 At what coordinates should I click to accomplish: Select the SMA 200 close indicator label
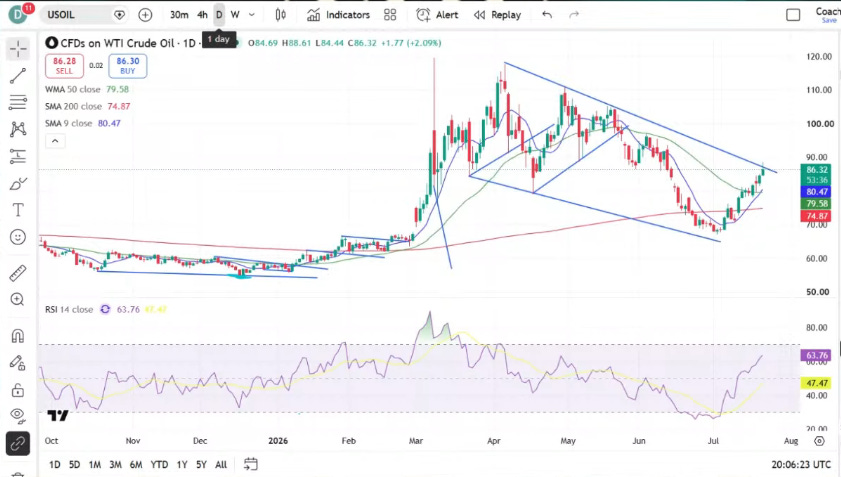73,106
